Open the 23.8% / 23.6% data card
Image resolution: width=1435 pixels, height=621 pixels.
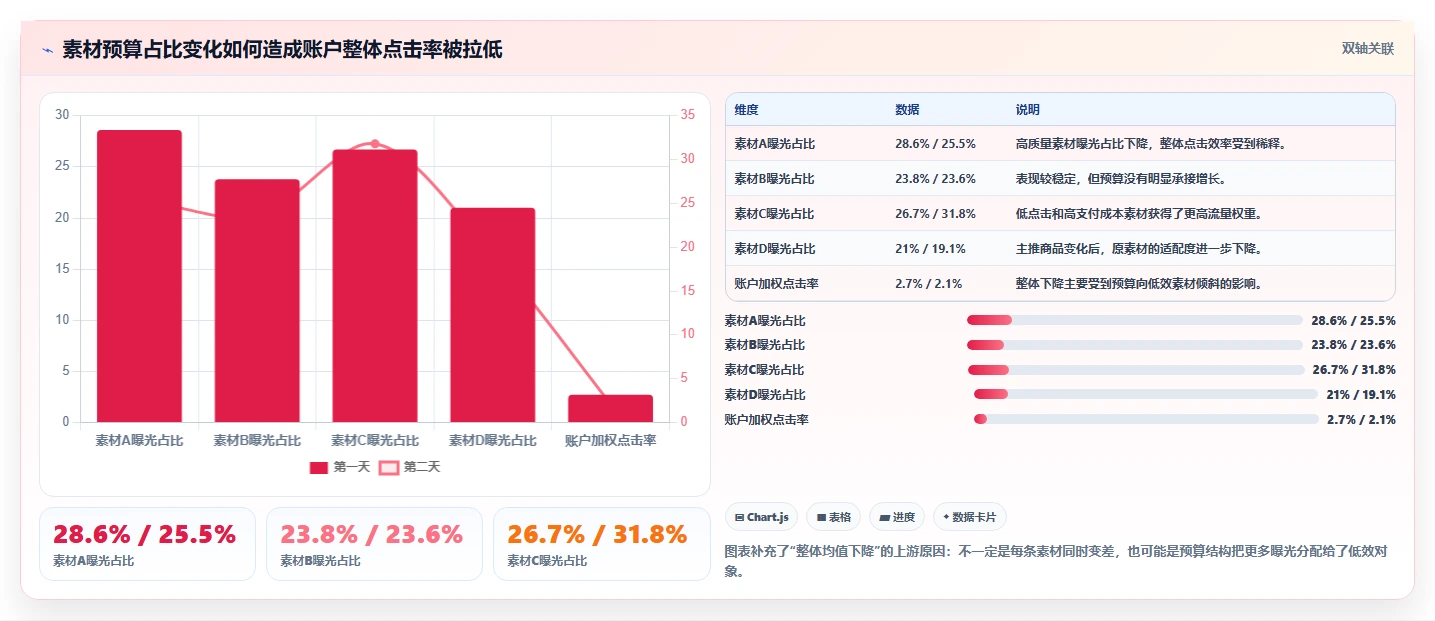pyautogui.click(x=374, y=544)
